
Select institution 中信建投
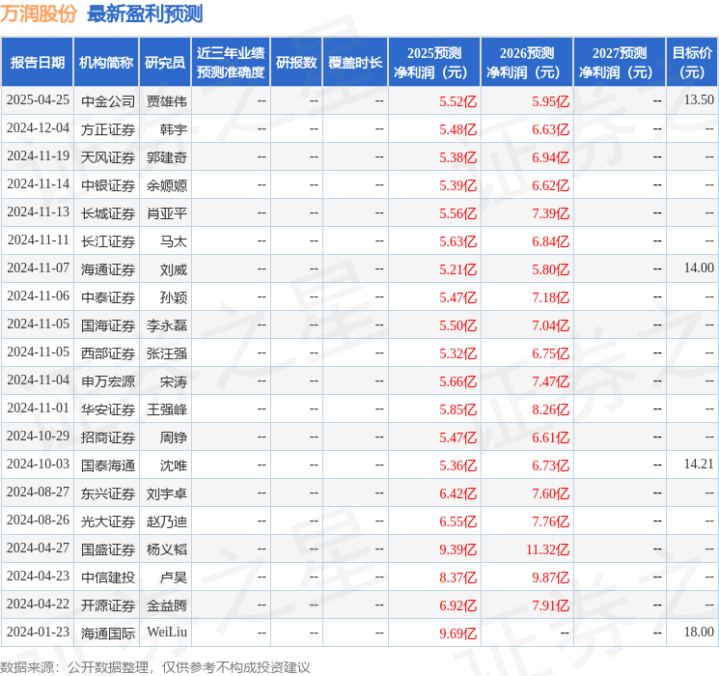point(108,578)
